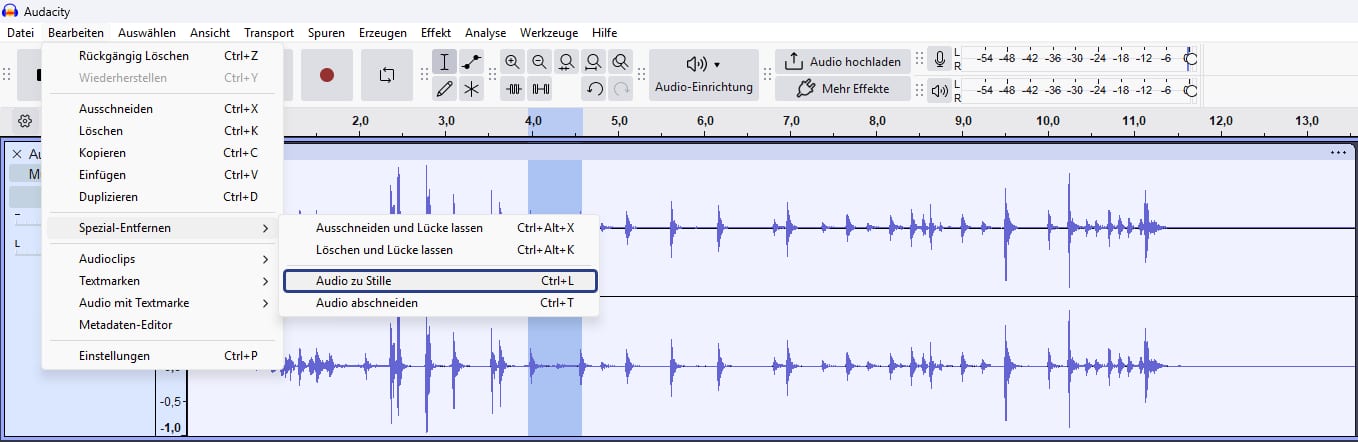Image resolution: width=1358 pixels, height=442 pixels.
Task: Choose Audio zu Stille entry
Action: [440, 281]
